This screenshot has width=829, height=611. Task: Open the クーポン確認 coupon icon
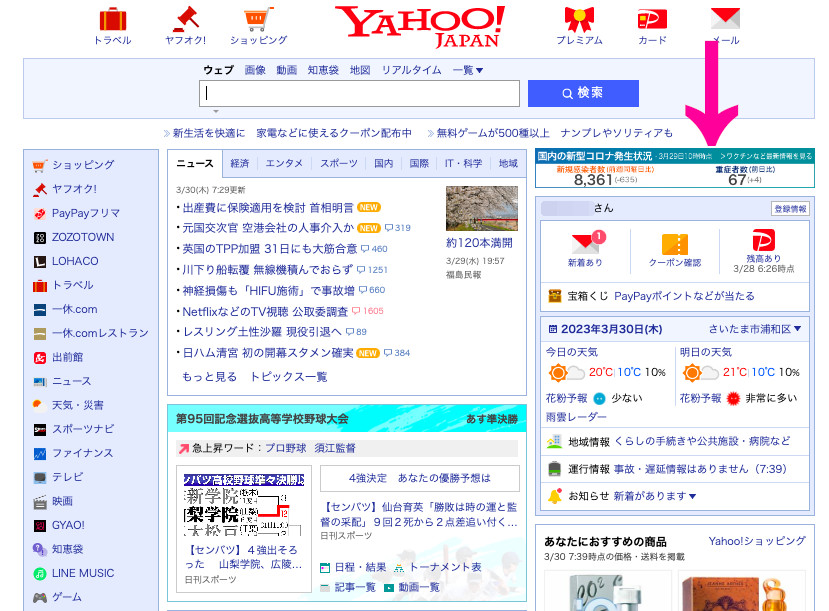pyautogui.click(x=675, y=244)
